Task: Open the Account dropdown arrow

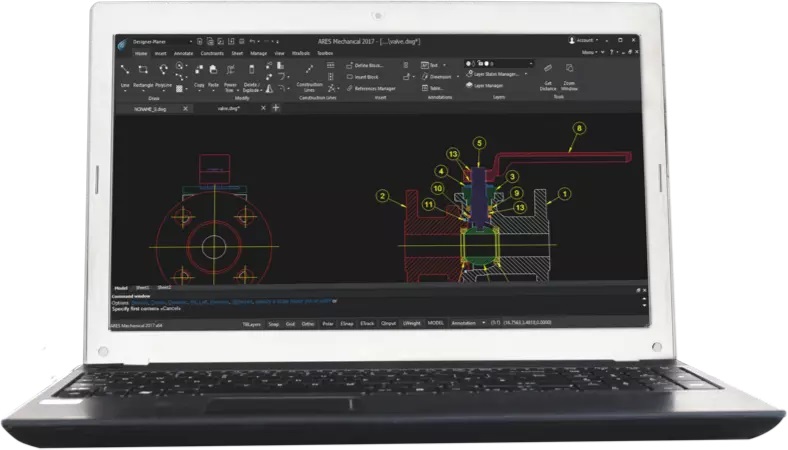Action: click(597, 40)
